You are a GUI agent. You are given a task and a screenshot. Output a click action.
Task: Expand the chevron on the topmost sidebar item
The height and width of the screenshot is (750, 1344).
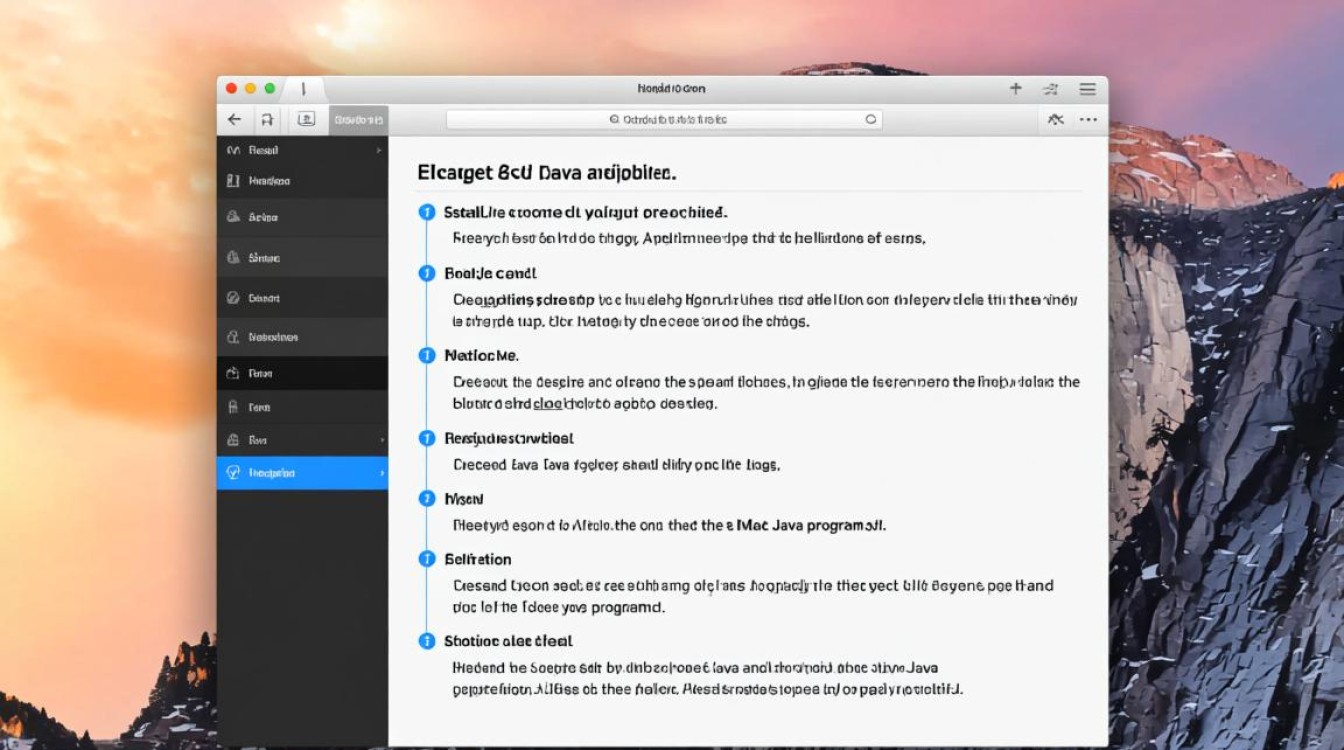379,150
